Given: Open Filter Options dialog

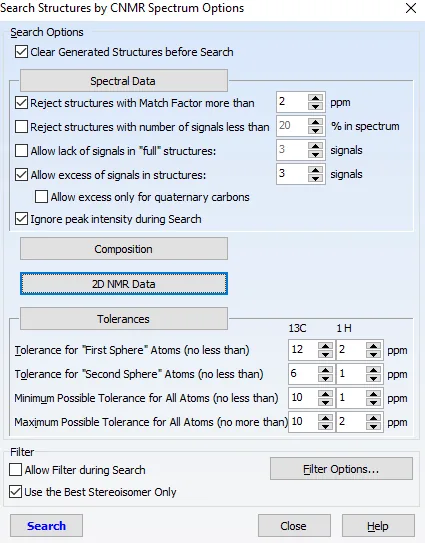Looking at the screenshot, I should [x=341, y=469].
